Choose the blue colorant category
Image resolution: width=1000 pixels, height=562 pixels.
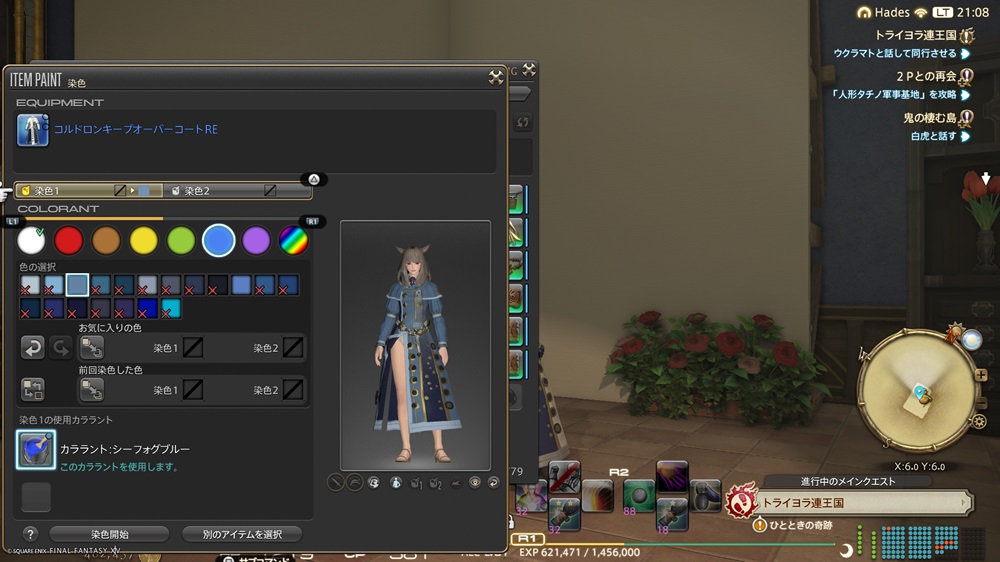(219, 241)
